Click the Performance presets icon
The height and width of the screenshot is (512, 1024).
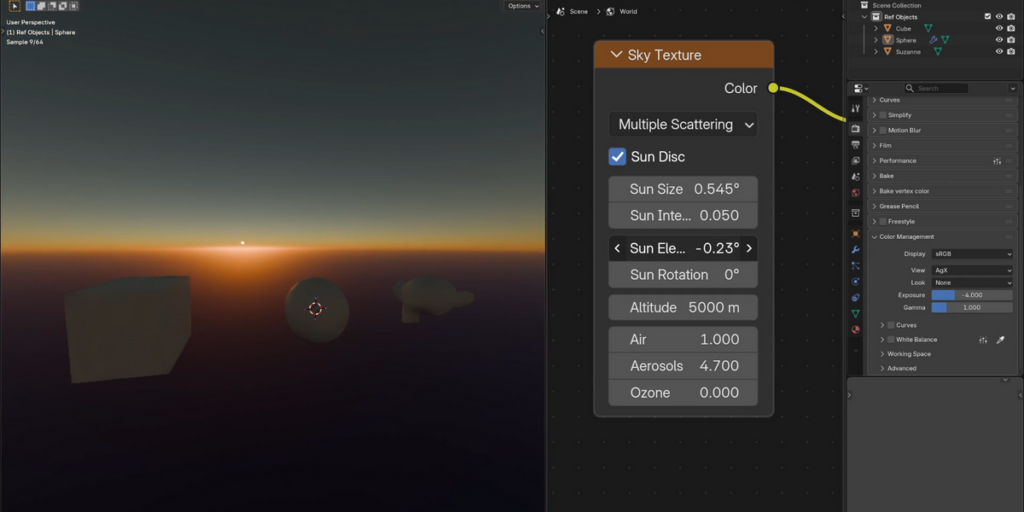[997, 161]
